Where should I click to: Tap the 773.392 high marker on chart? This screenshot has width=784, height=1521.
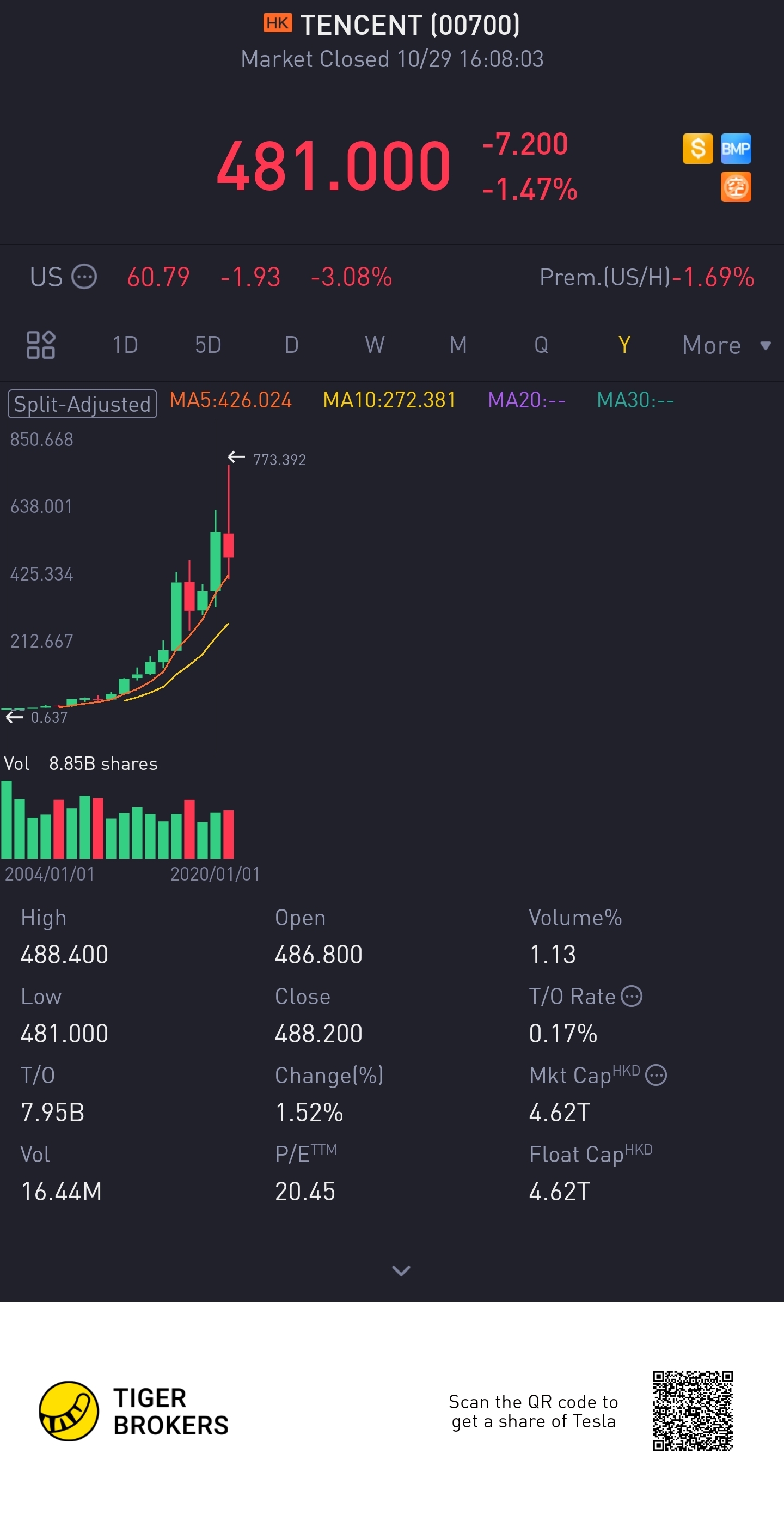279,460
